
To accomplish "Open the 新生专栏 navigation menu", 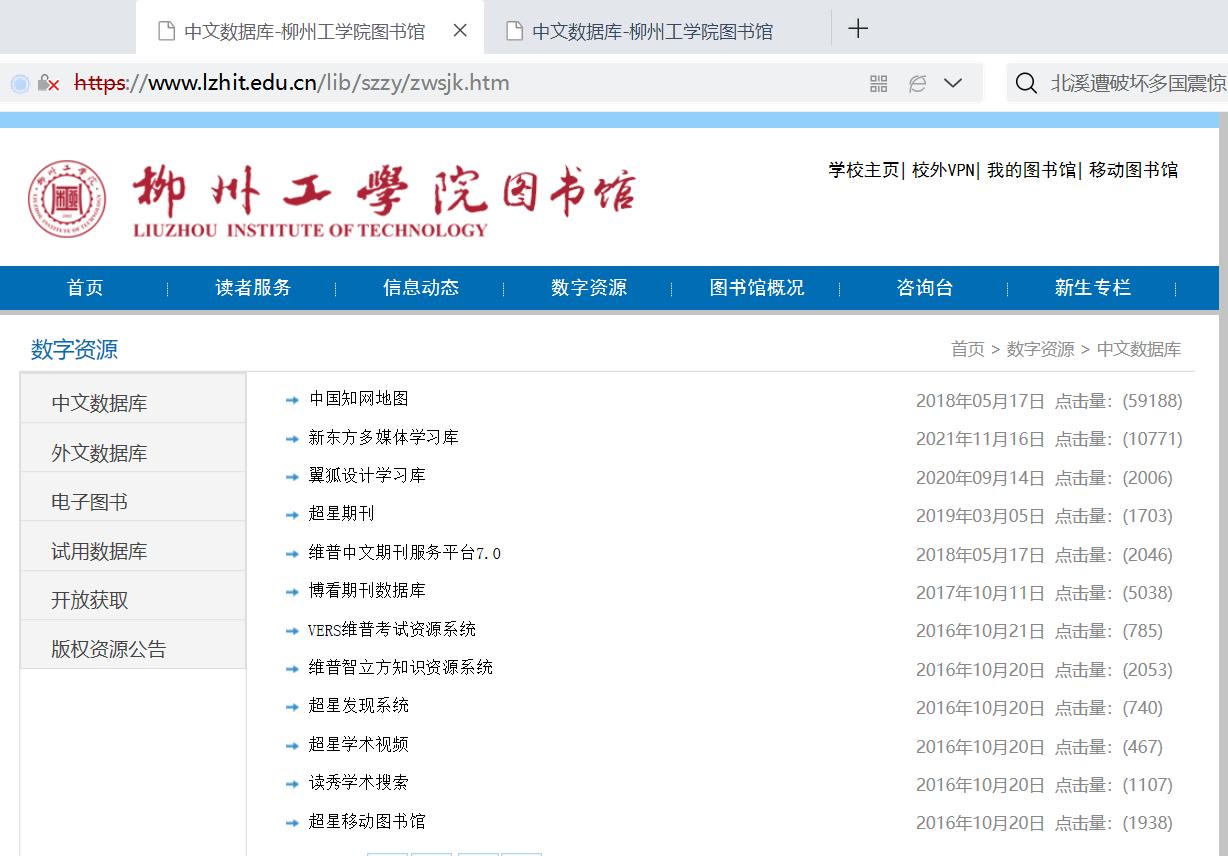I will pyautogui.click(x=1093, y=288).
